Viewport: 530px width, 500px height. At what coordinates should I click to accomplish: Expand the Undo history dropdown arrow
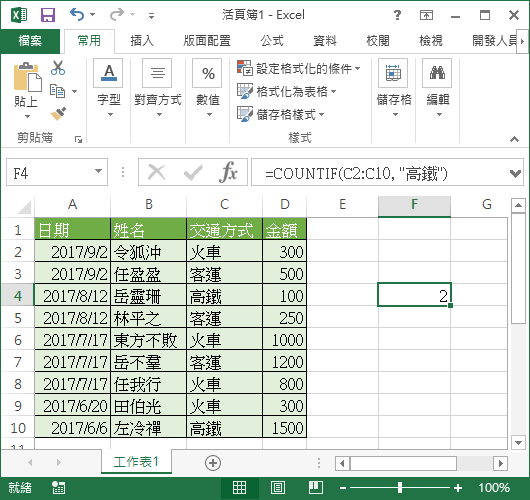click(x=92, y=15)
